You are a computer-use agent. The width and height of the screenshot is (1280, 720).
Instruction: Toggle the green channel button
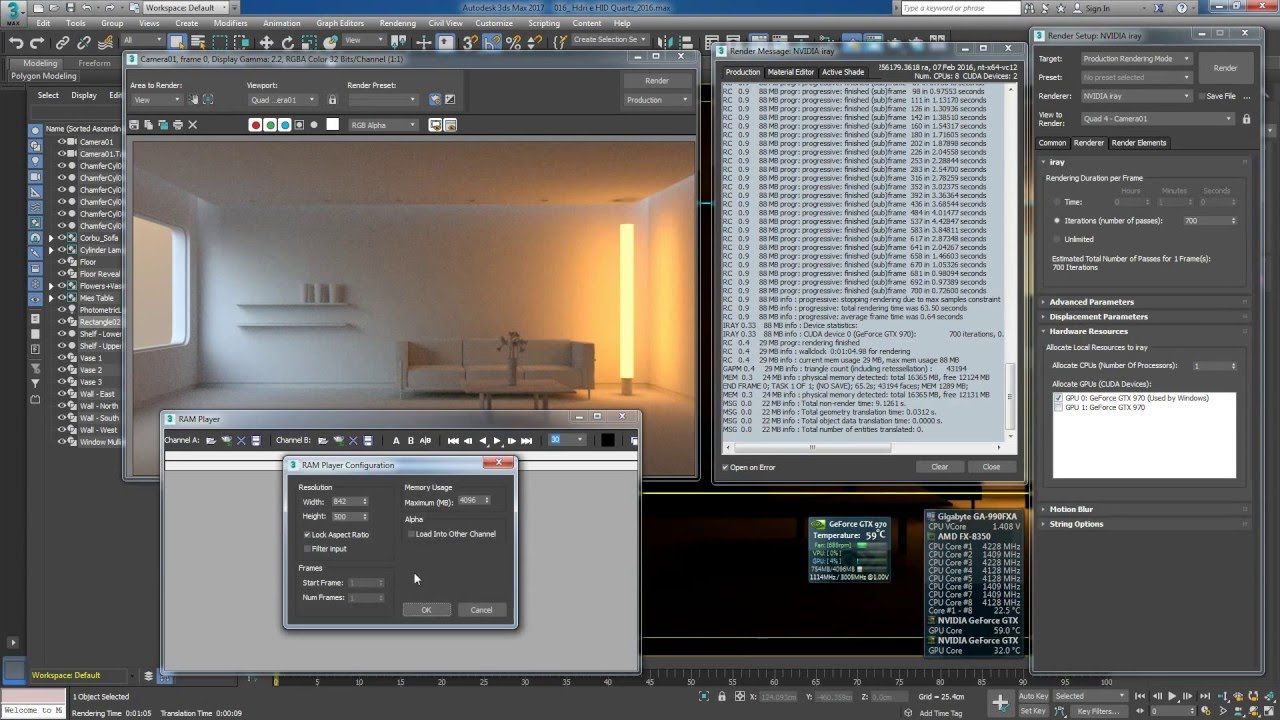point(270,125)
